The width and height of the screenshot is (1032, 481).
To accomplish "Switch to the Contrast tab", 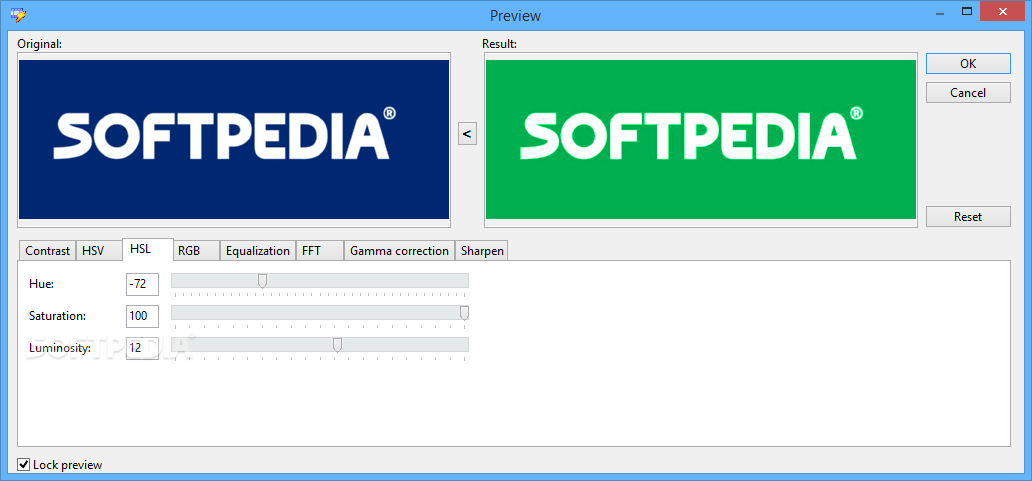I will tap(47, 251).
